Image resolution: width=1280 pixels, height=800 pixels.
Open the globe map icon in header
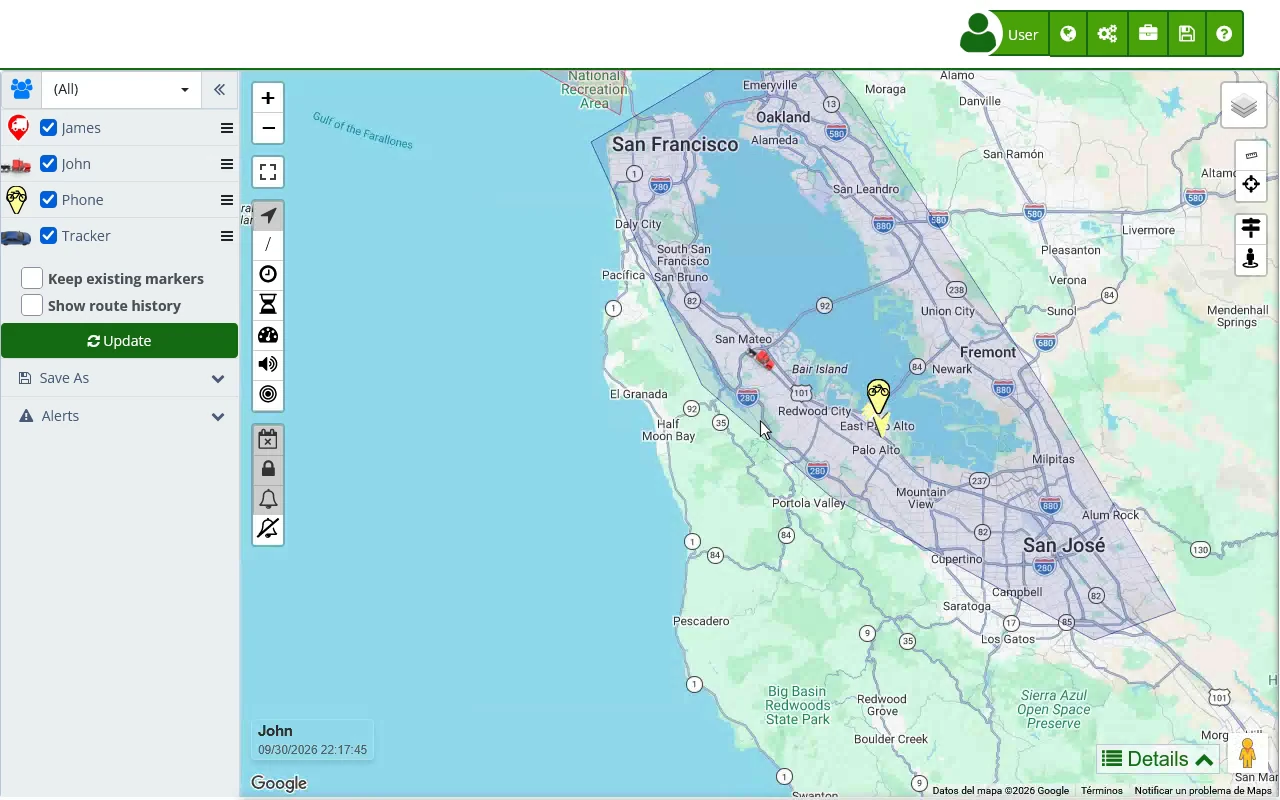pos(1068,34)
